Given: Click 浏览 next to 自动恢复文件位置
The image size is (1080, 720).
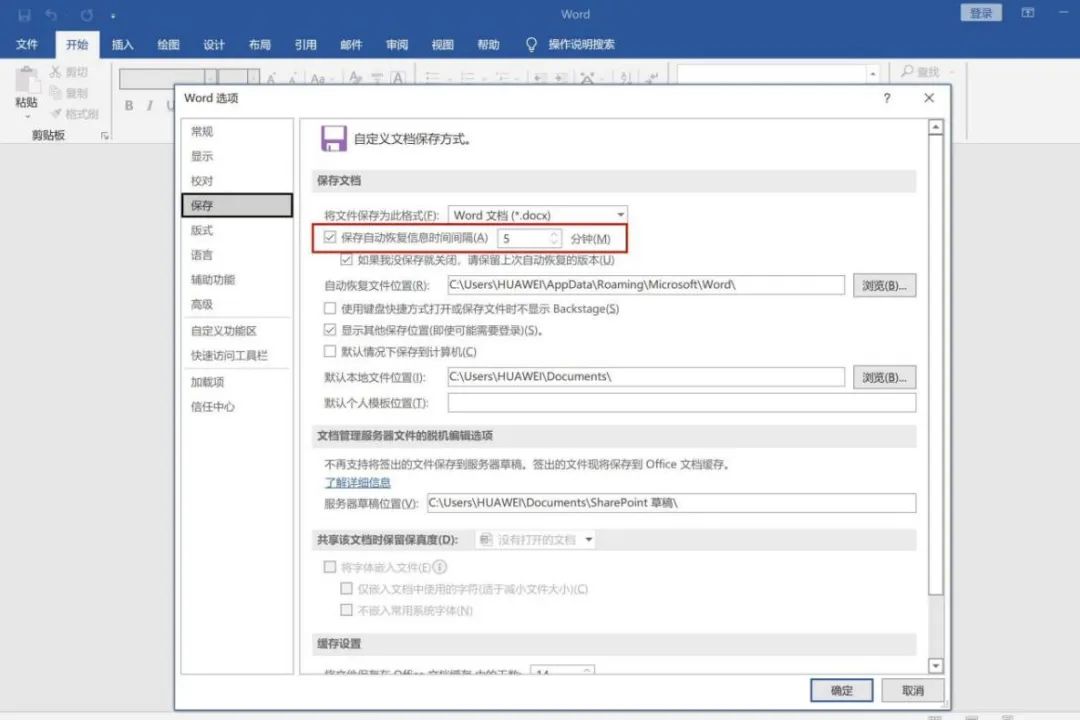Looking at the screenshot, I should [884, 285].
